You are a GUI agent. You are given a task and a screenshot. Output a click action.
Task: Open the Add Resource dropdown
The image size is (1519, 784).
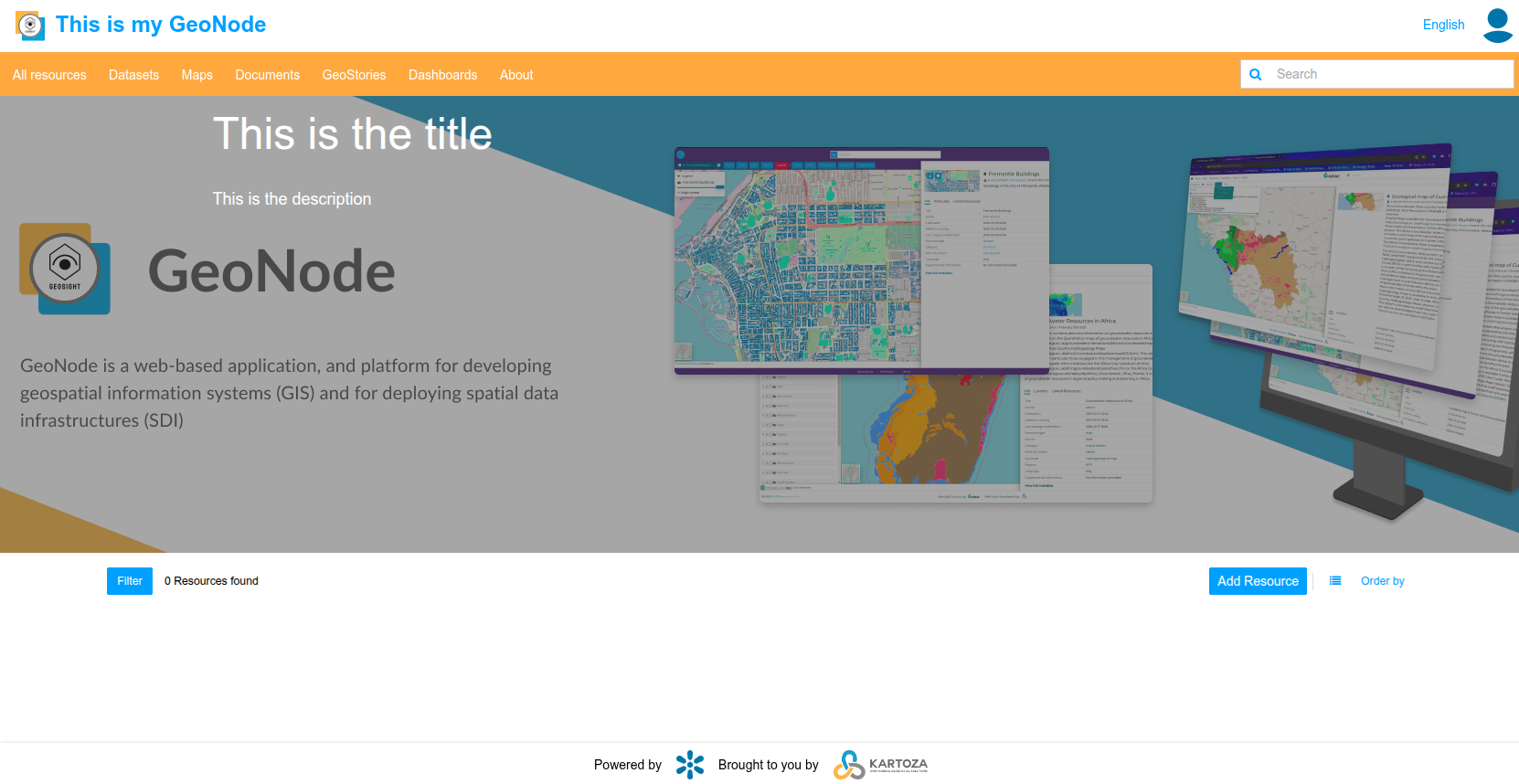point(1258,581)
